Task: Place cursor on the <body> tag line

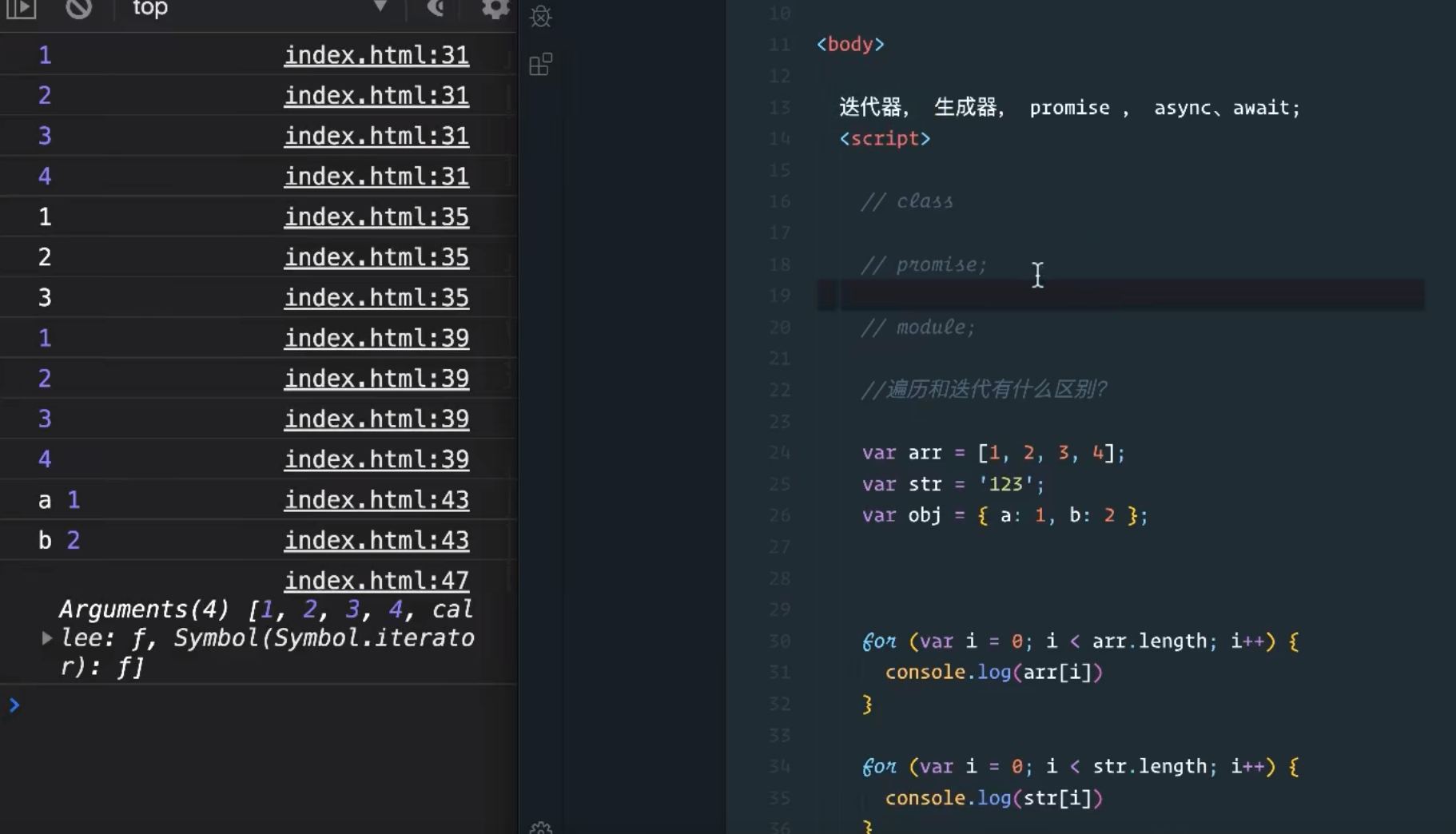Action: tap(850, 44)
